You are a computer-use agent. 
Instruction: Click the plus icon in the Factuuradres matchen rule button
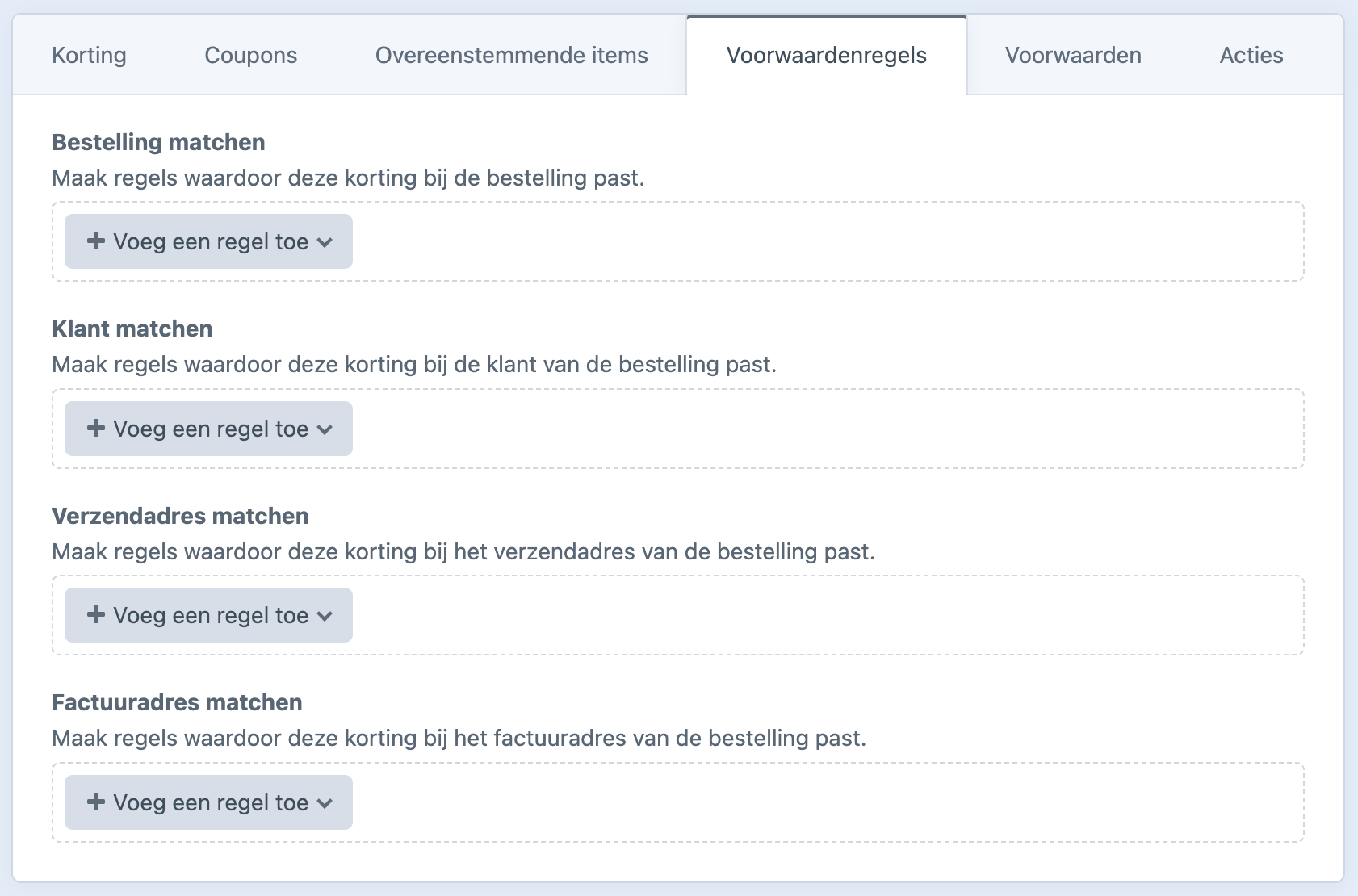pos(95,802)
